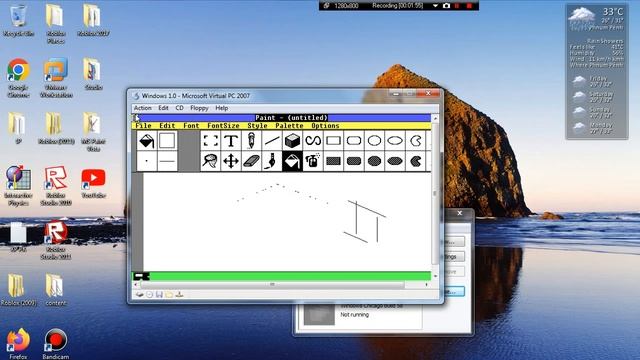
Task: Select the Virtual PC Console machine thumbnail
Action: tap(319, 314)
